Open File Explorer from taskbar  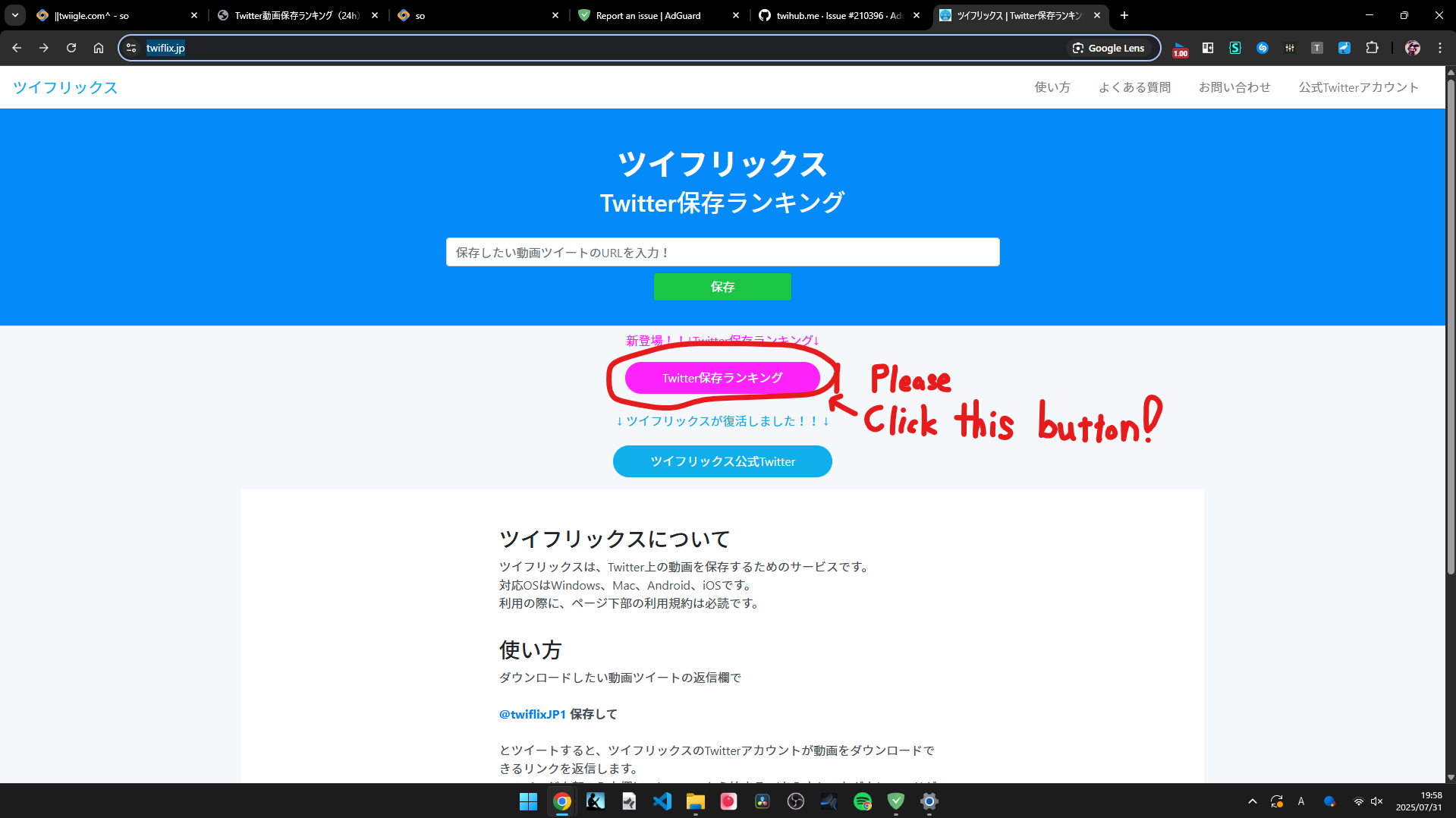(x=696, y=801)
